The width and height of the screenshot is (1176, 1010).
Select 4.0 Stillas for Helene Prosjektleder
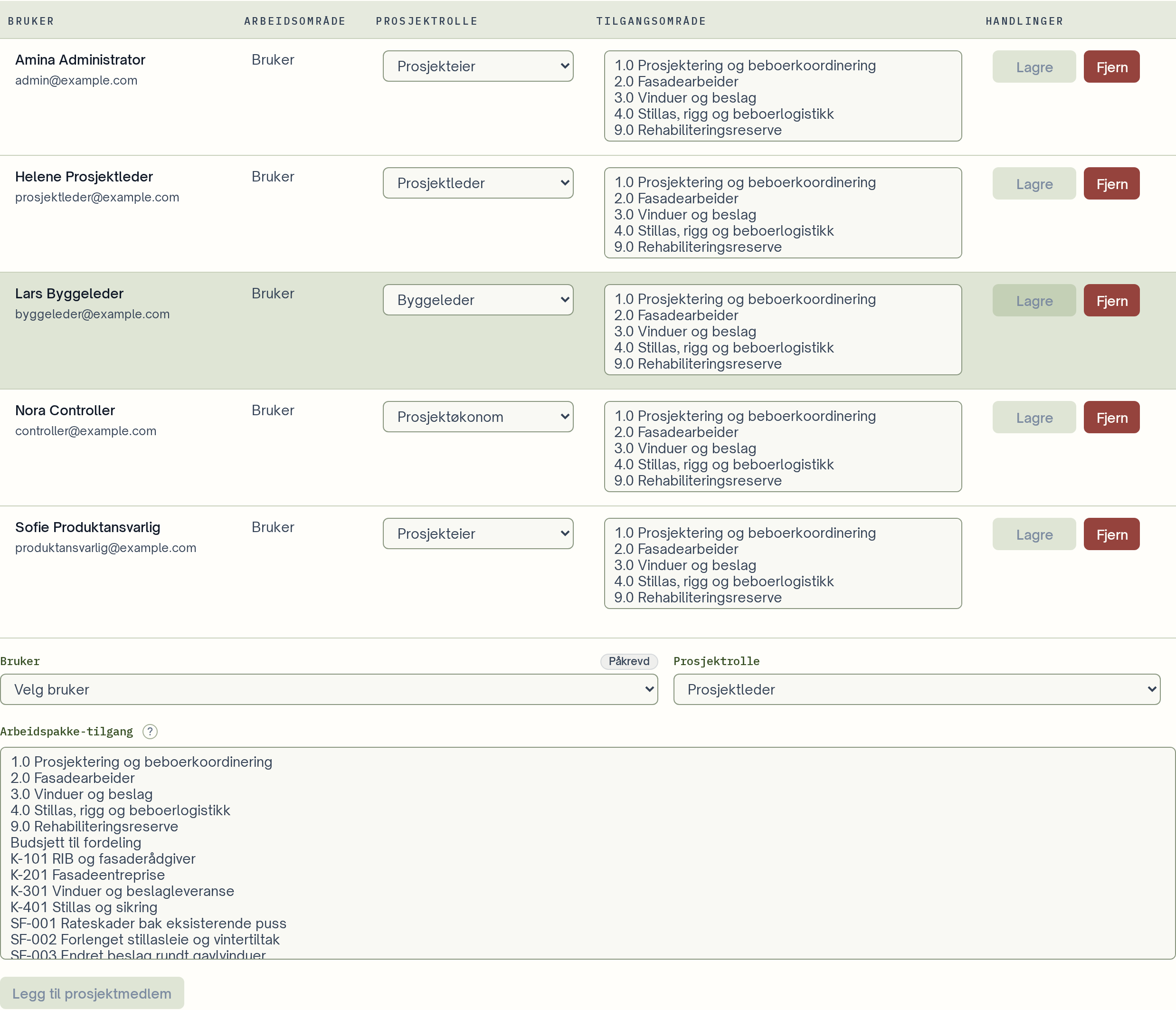click(x=783, y=231)
